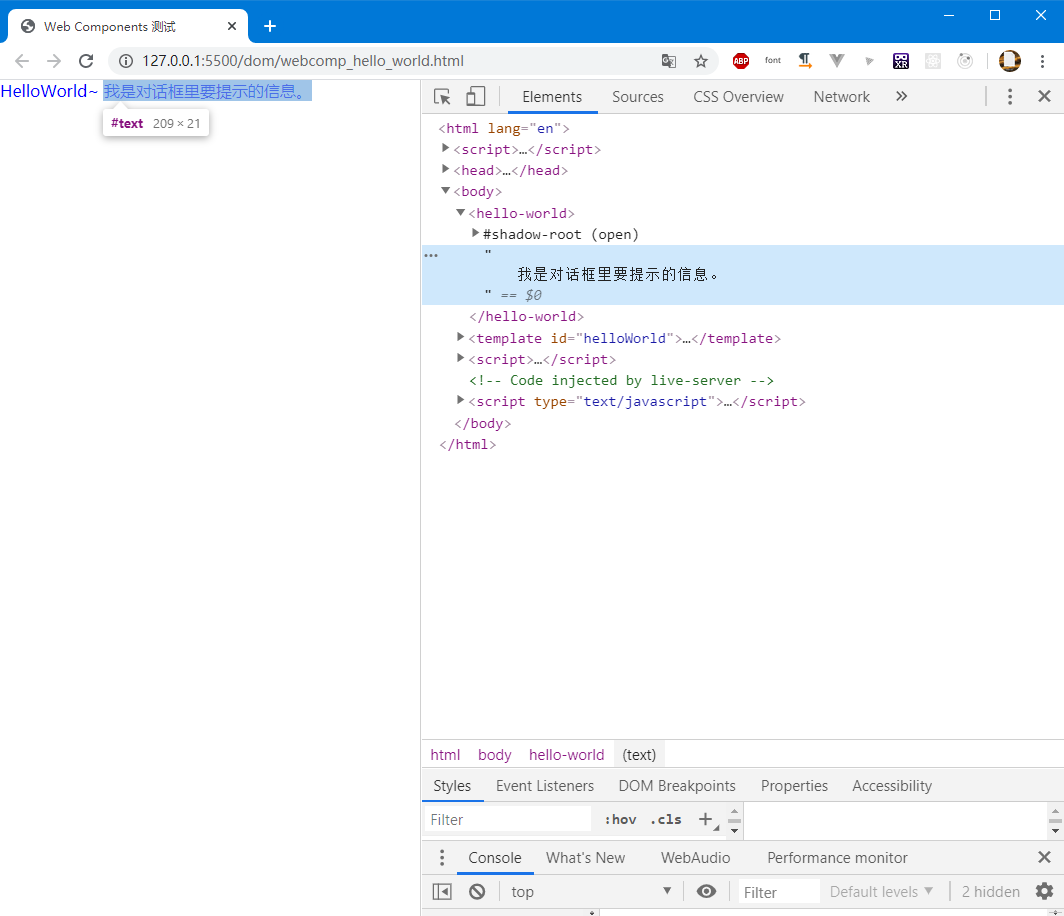Select the html lang="en" line
This screenshot has height=916, width=1064.
pos(504,128)
